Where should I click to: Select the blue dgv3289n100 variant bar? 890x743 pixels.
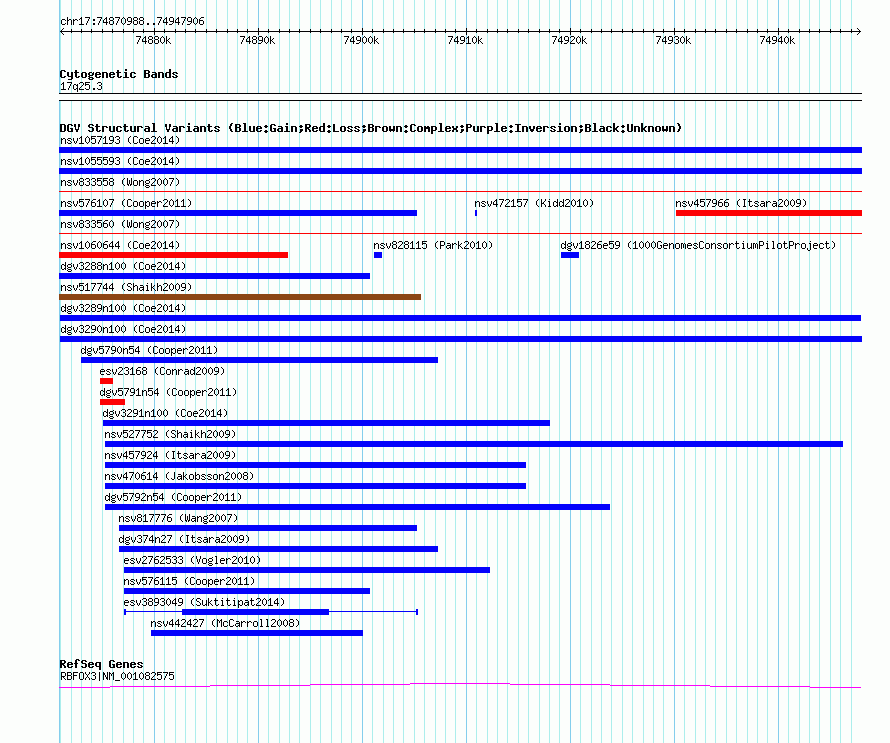click(x=460, y=318)
